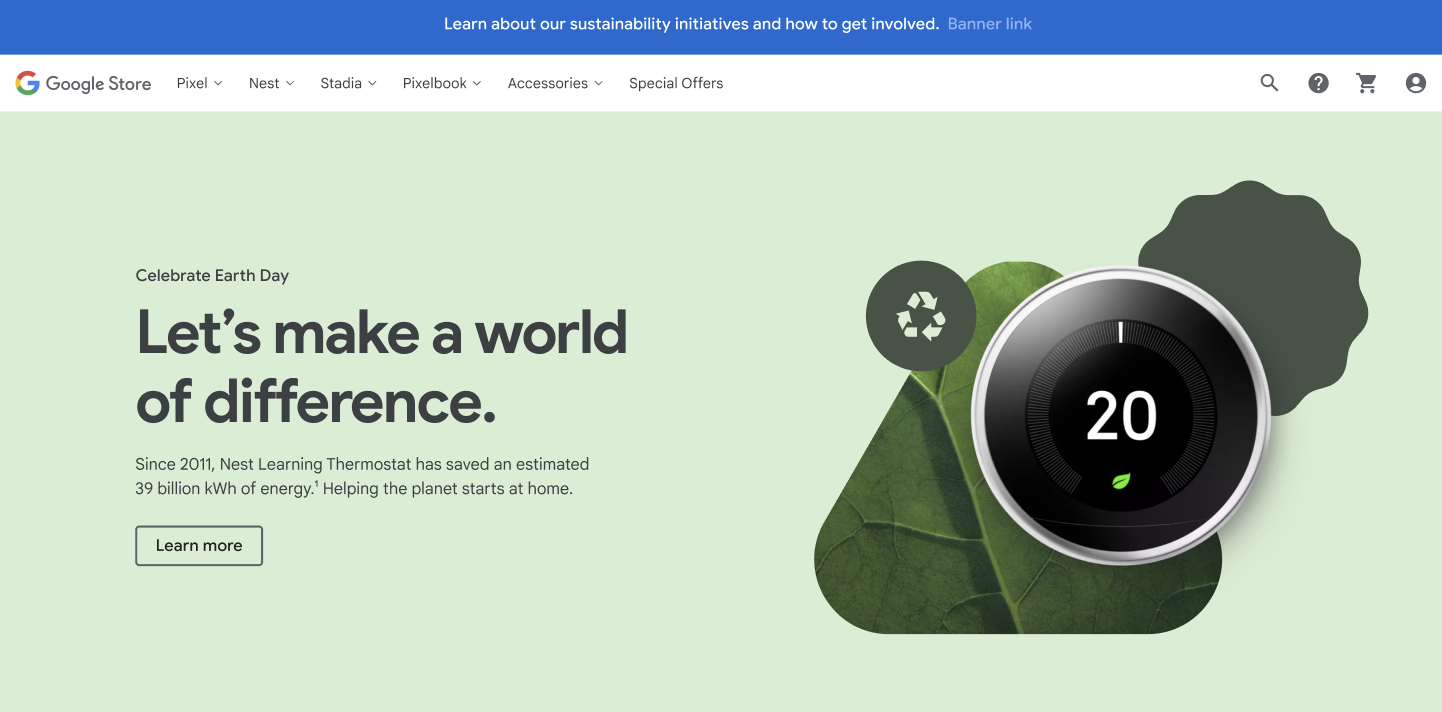Viewport: 1442px width, 712px height.
Task: Click the "Let's make a world of difference." headline
Action: [382, 367]
